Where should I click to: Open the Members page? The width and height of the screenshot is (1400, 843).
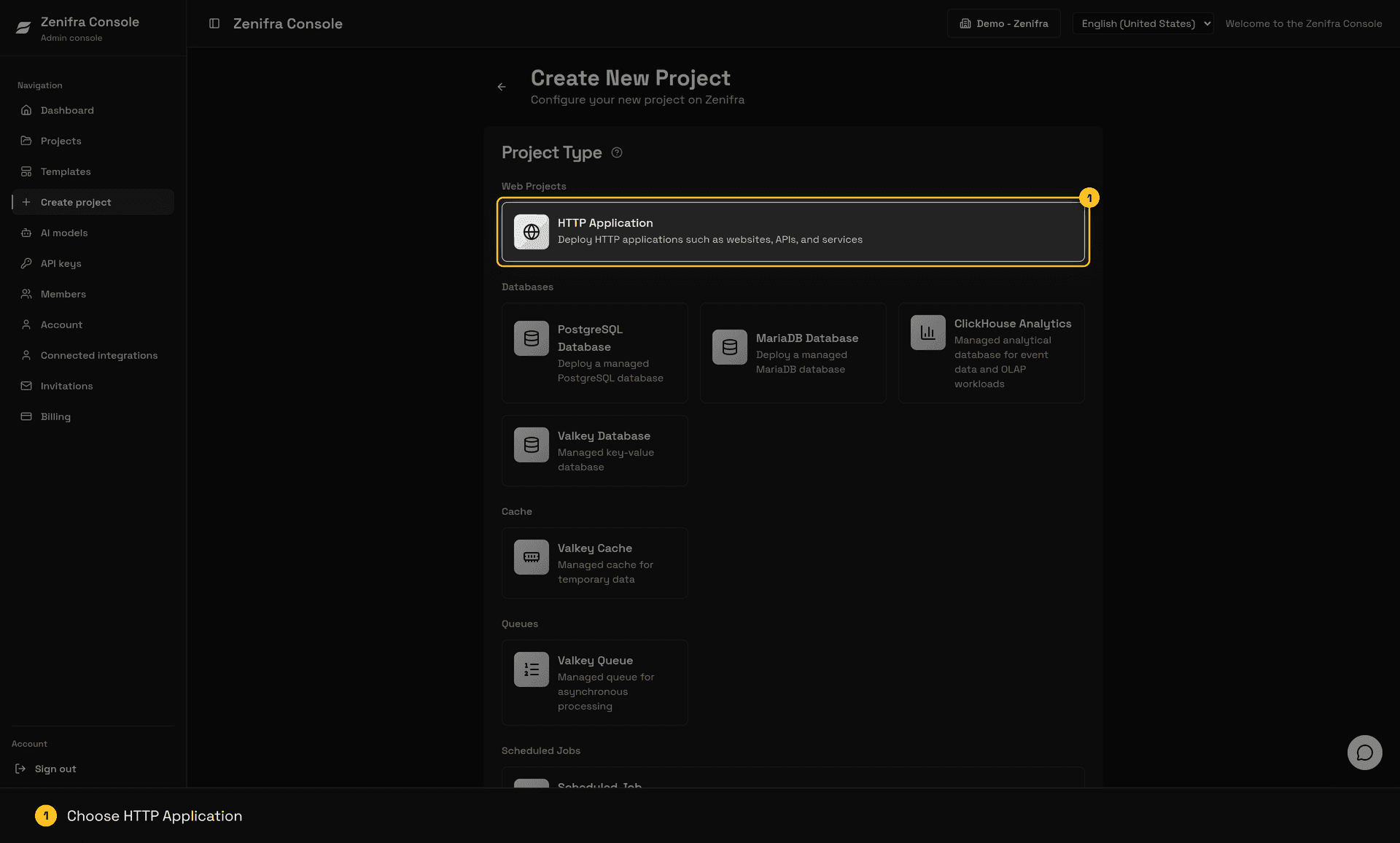93,294
